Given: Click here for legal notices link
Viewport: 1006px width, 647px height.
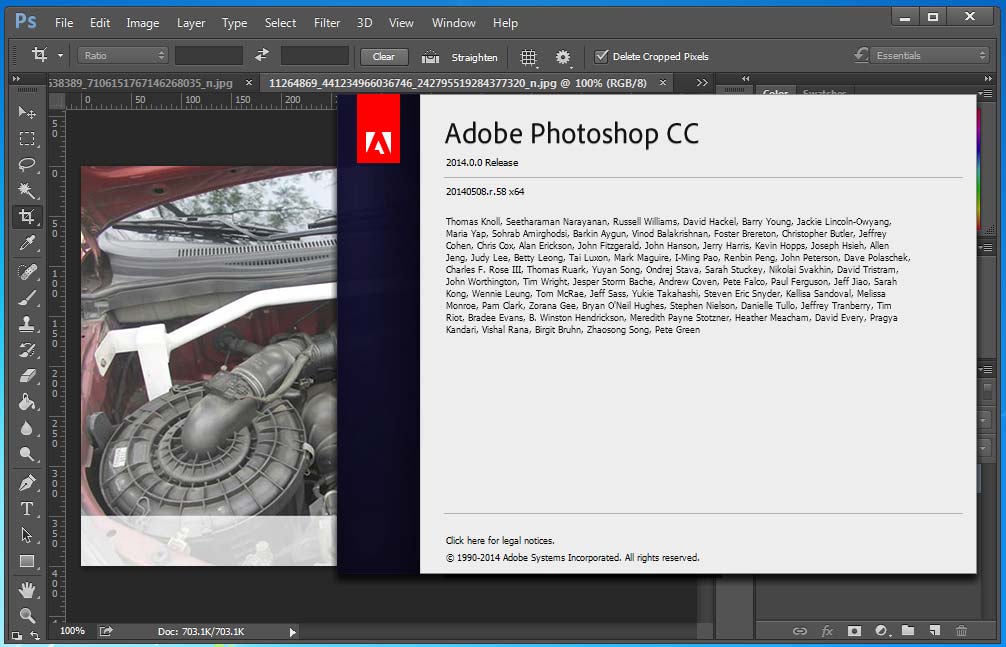Looking at the screenshot, I should click(500, 540).
